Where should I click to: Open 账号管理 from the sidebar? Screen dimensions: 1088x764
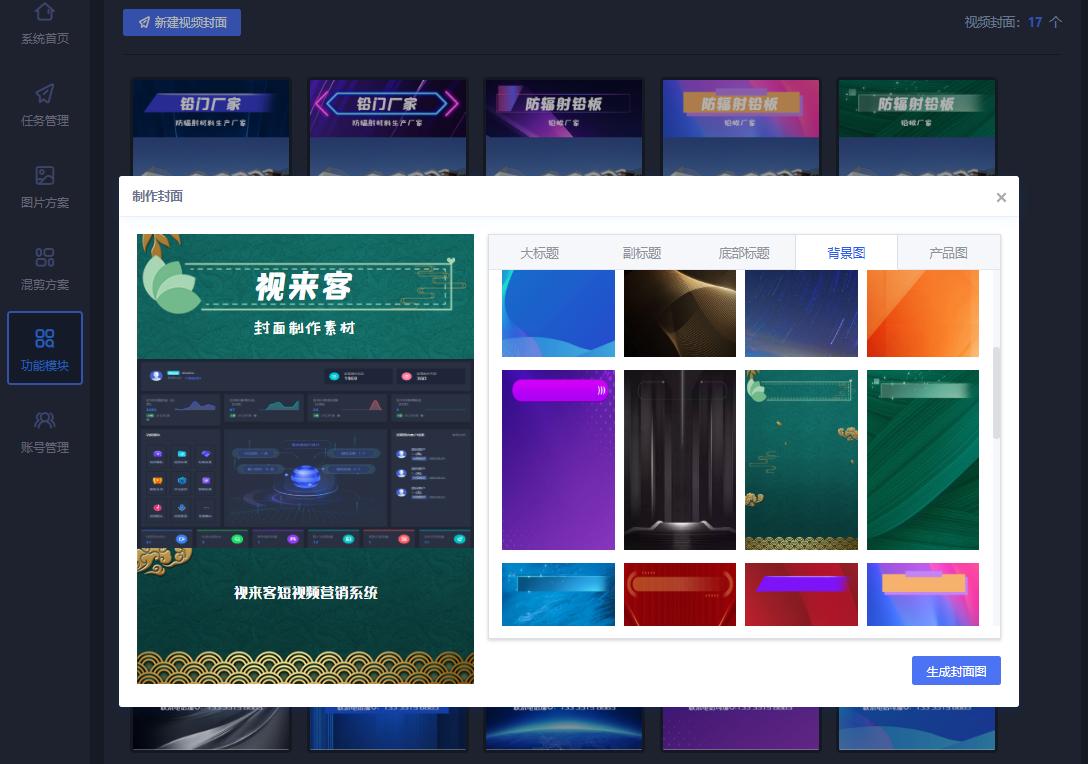click(x=44, y=431)
